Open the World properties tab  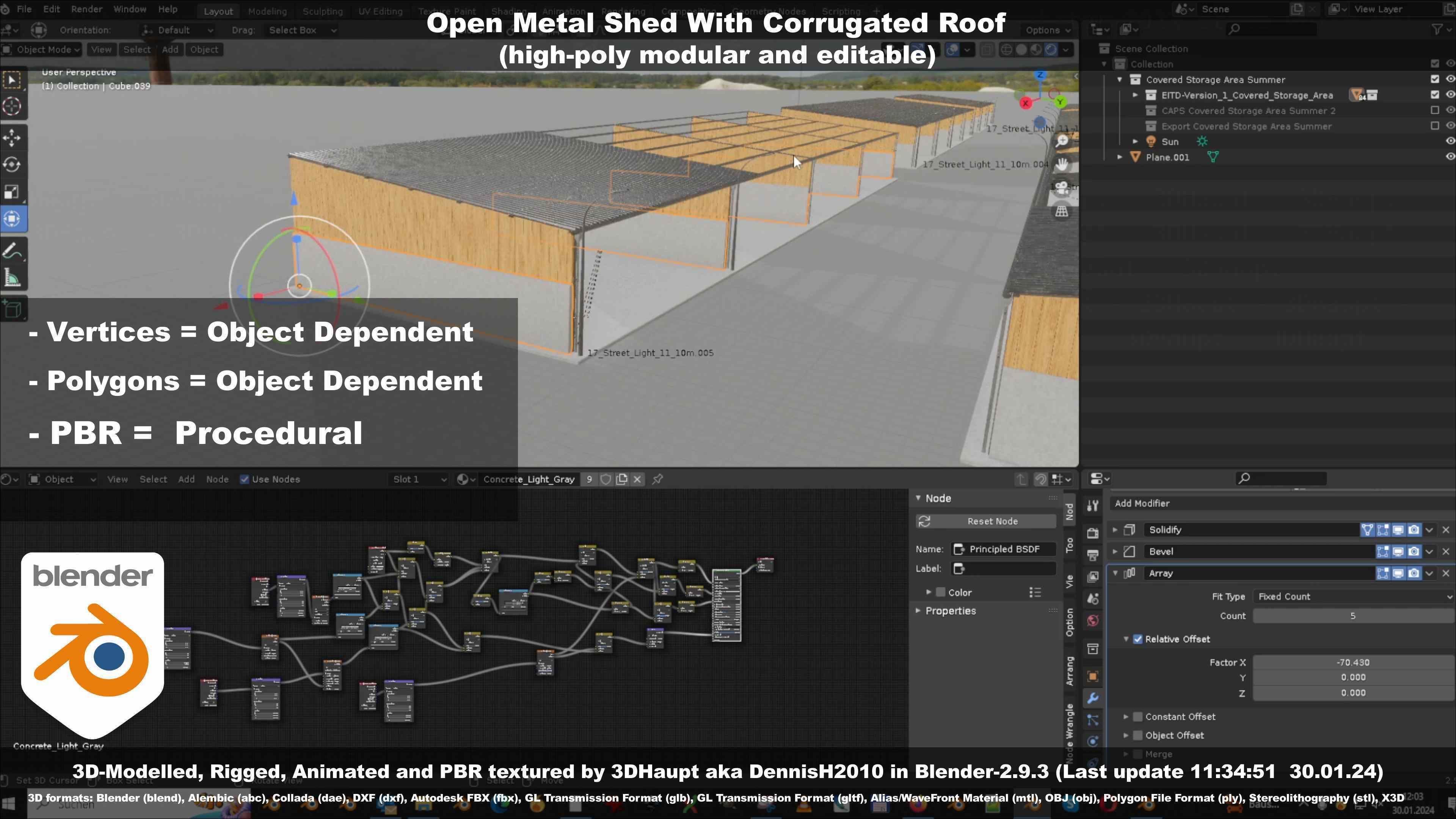(x=1092, y=621)
